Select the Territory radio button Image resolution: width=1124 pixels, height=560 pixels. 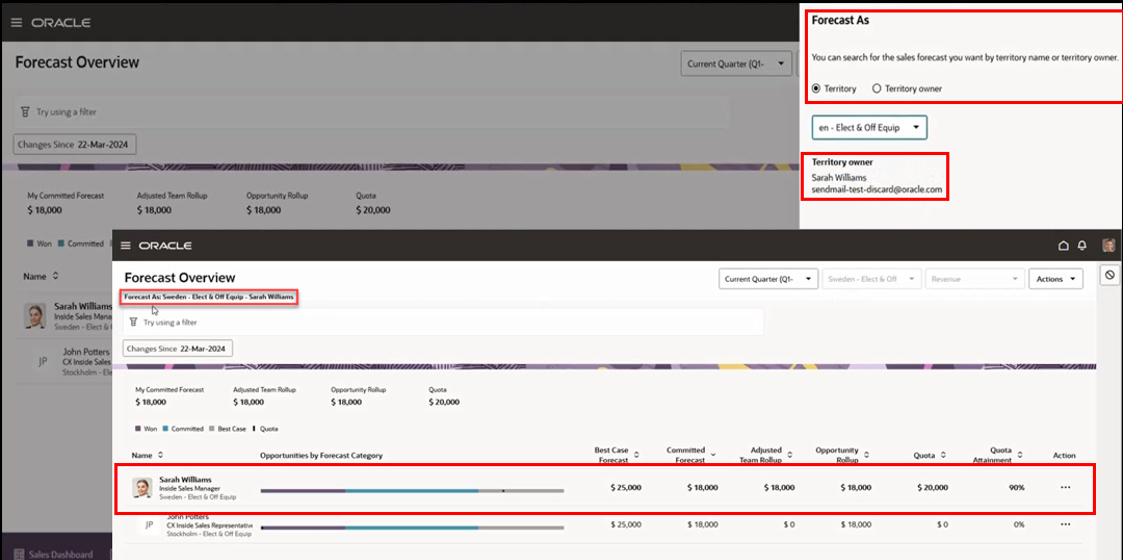coord(816,89)
